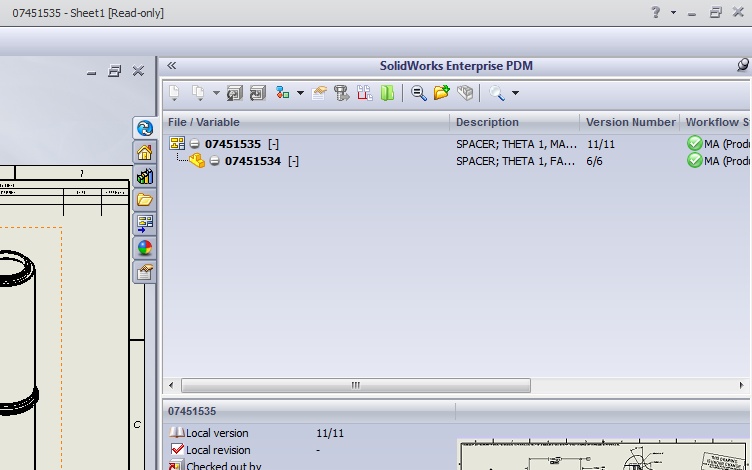This screenshot has height=470, width=752.
Task: Open the dropdown arrow next to the copy icon
Action: click(x=216, y=93)
